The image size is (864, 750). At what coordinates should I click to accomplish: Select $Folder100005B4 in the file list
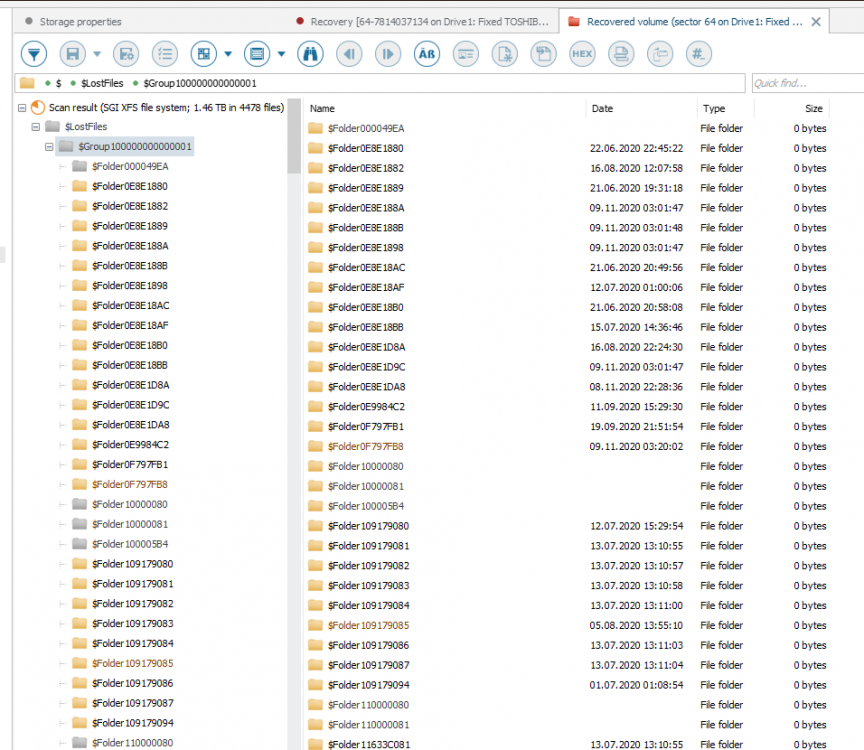(366, 506)
